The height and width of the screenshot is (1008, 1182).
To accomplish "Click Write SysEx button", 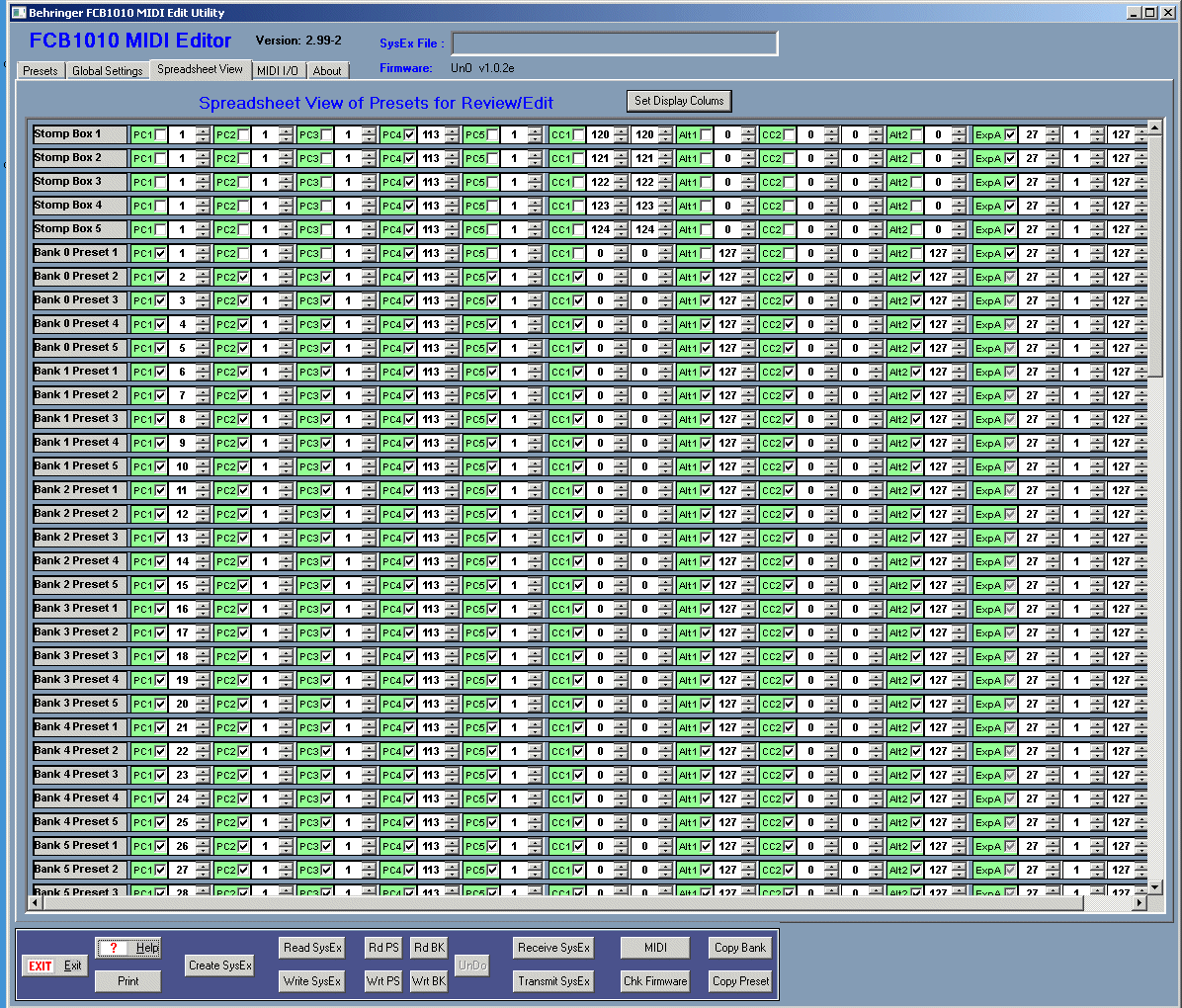I will [312, 981].
